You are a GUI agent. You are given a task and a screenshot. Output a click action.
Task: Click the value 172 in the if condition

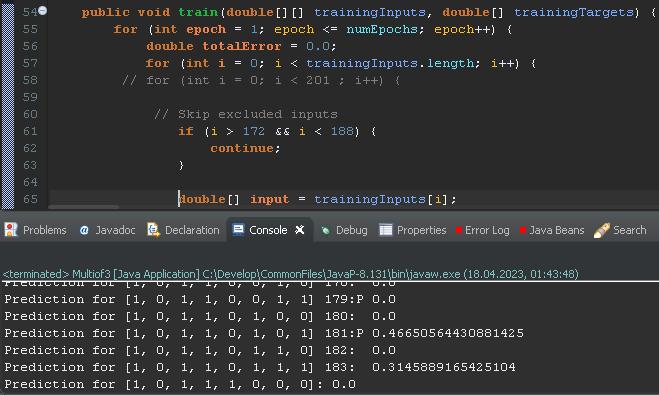point(254,131)
